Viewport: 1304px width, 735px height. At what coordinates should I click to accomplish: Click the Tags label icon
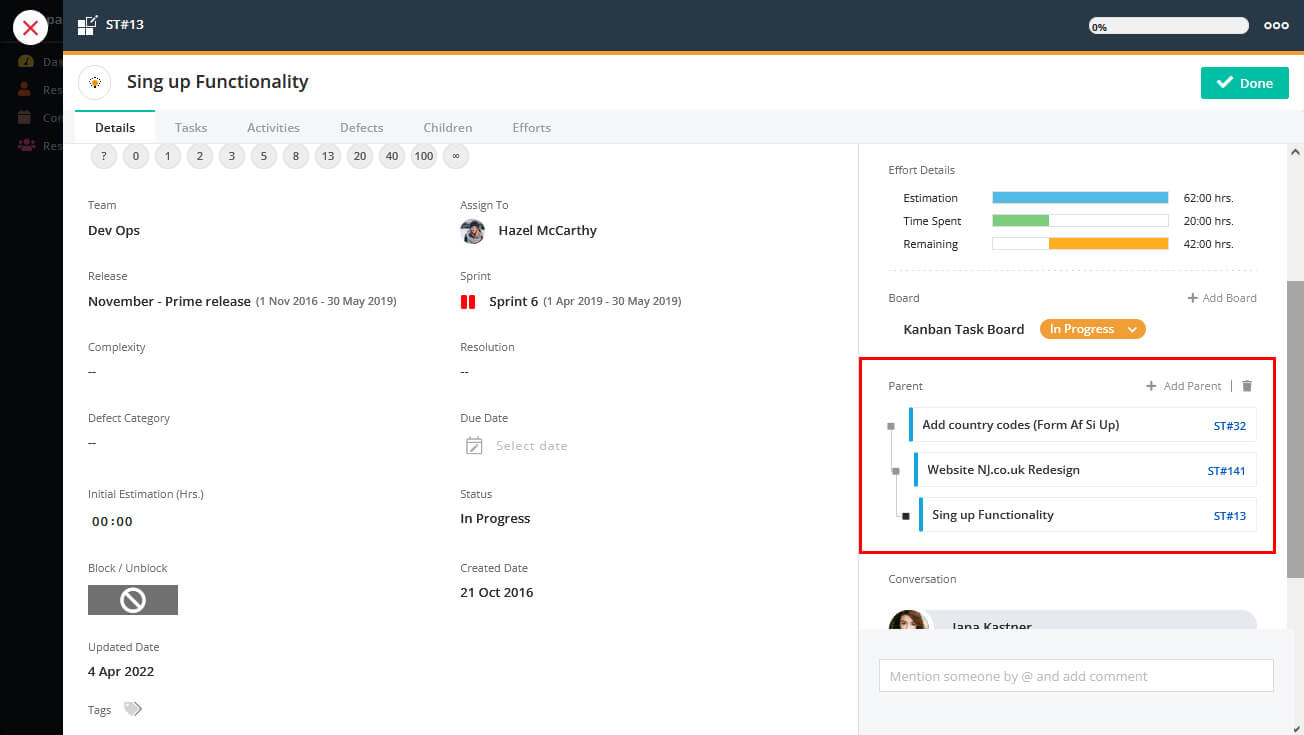pyautogui.click(x=132, y=709)
